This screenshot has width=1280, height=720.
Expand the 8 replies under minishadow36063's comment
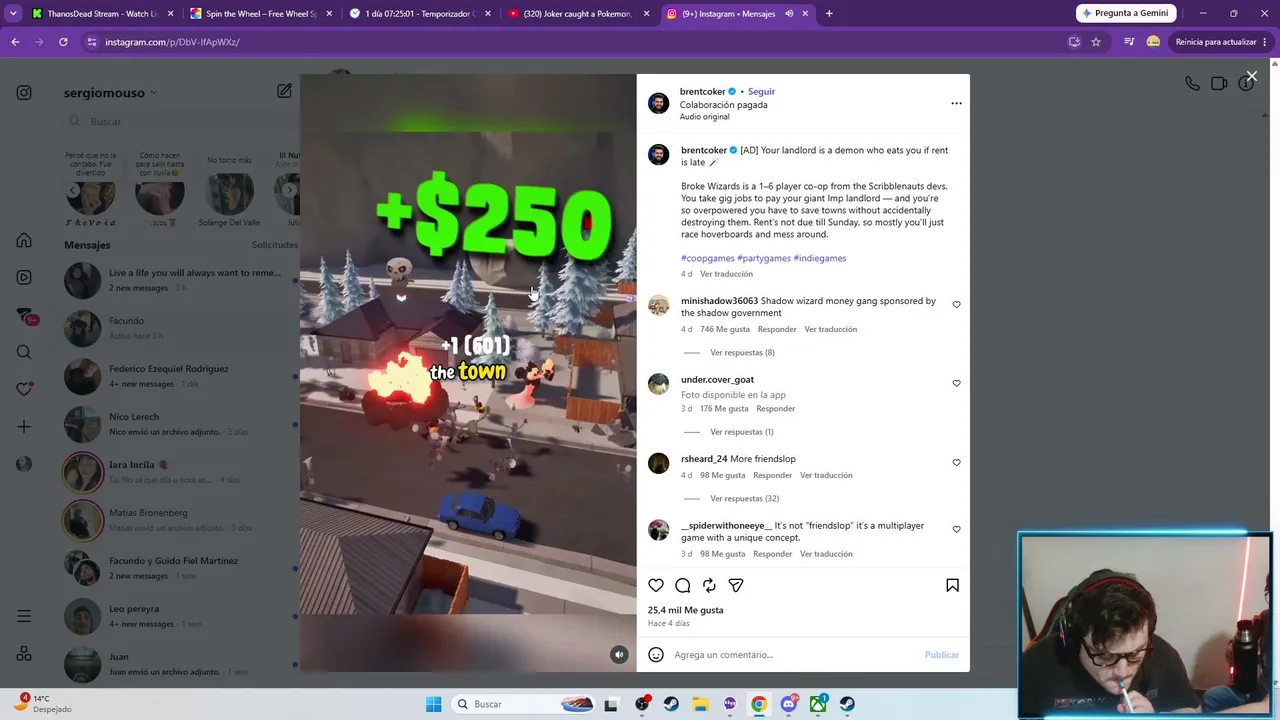742,353
